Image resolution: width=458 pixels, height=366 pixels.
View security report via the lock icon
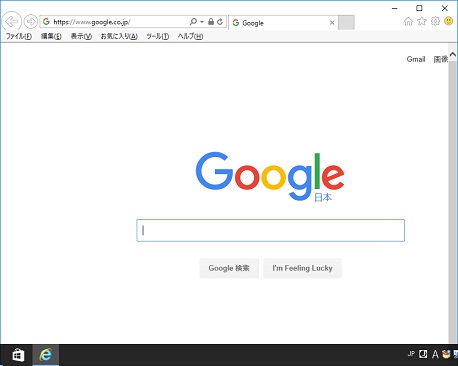click(211, 22)
